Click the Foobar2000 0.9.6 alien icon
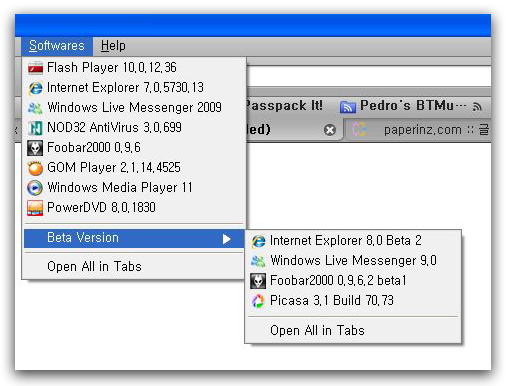The width and height of the screenshot is (506, 386). 35,148
